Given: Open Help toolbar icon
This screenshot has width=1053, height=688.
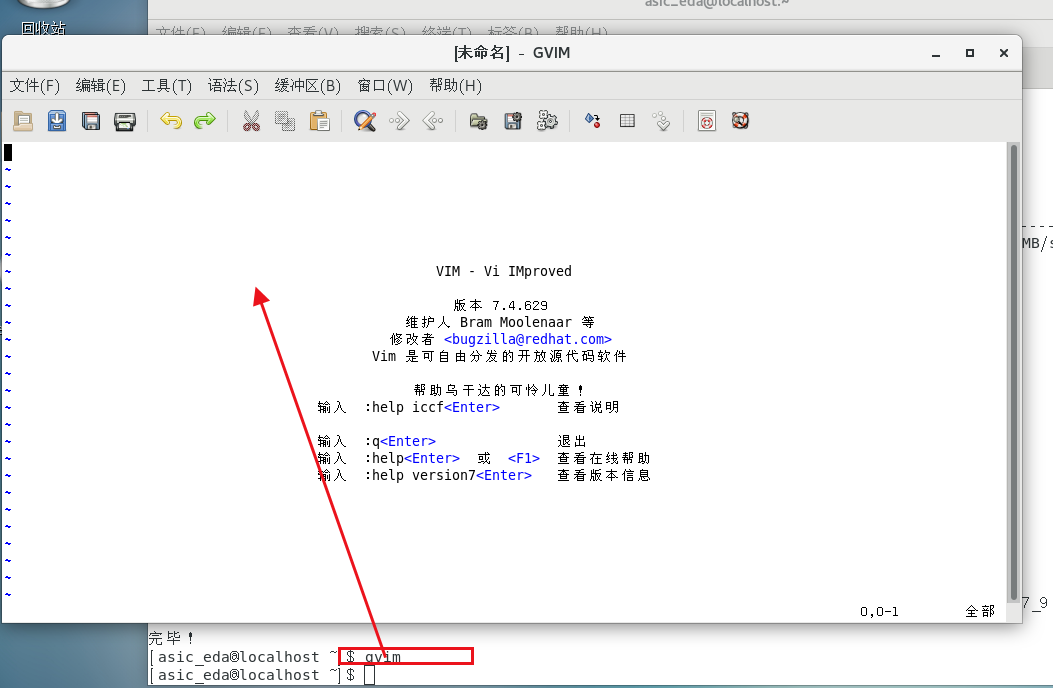Looking at the screenshot, I should point(706,121).
